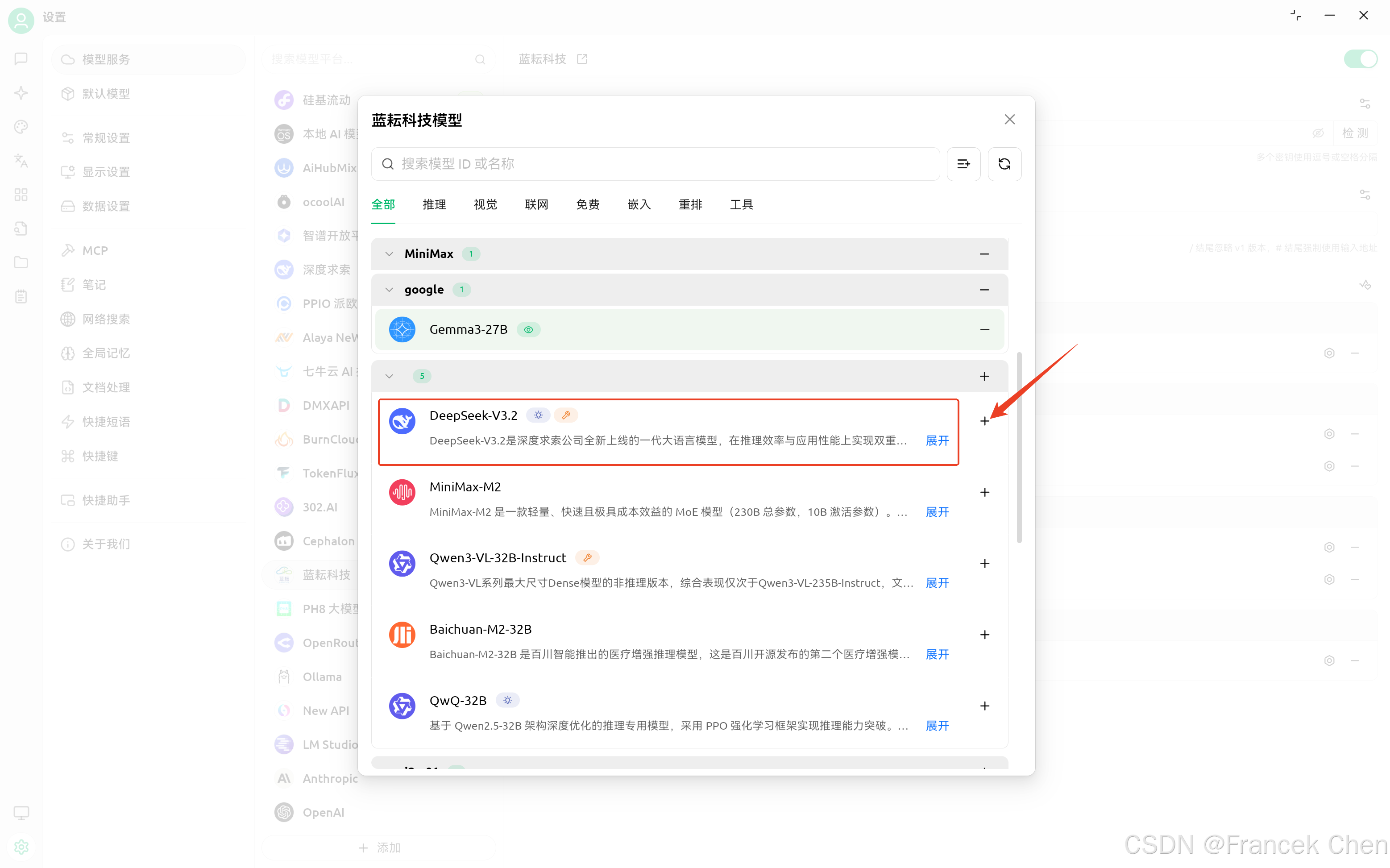Viewport: 1390px width, 868px height.
Task: Open 默认模型 in settings menu
Action: [149, 94]
